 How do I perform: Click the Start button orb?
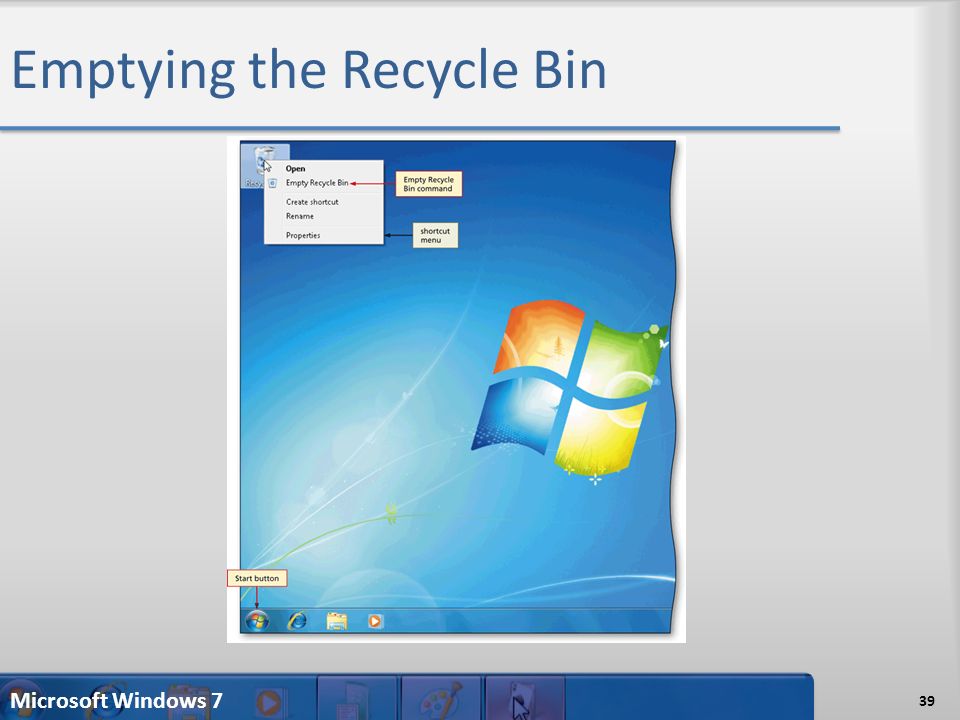257,621
